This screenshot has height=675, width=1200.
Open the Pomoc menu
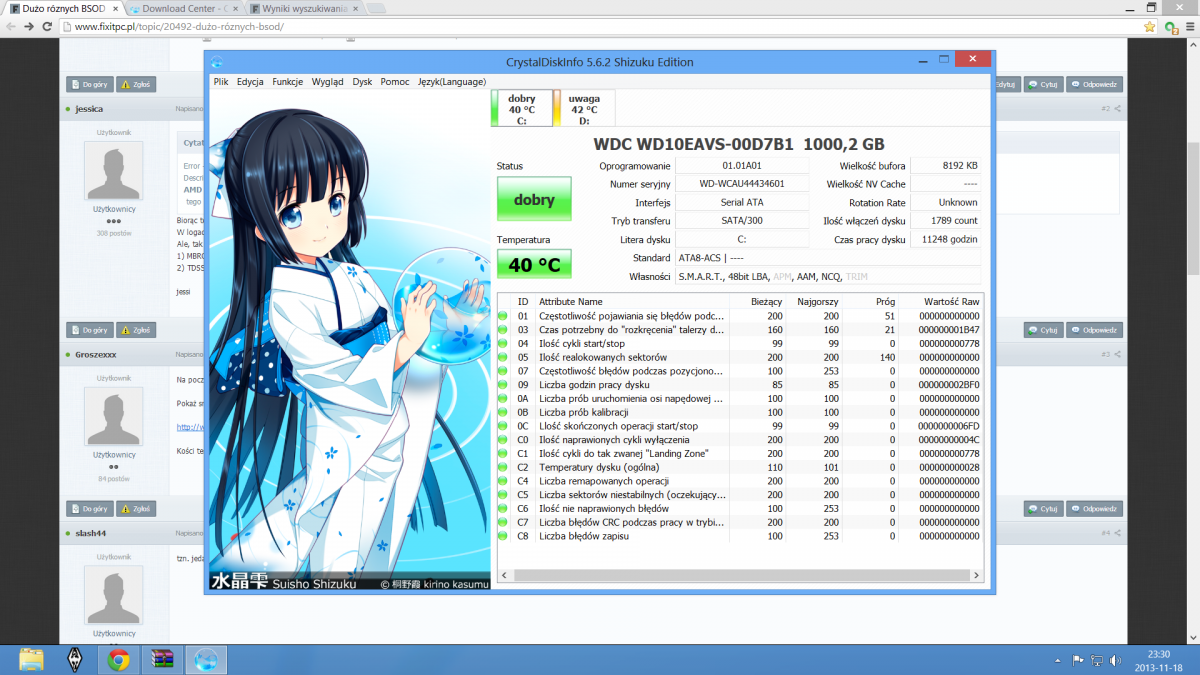coord(395,81)
